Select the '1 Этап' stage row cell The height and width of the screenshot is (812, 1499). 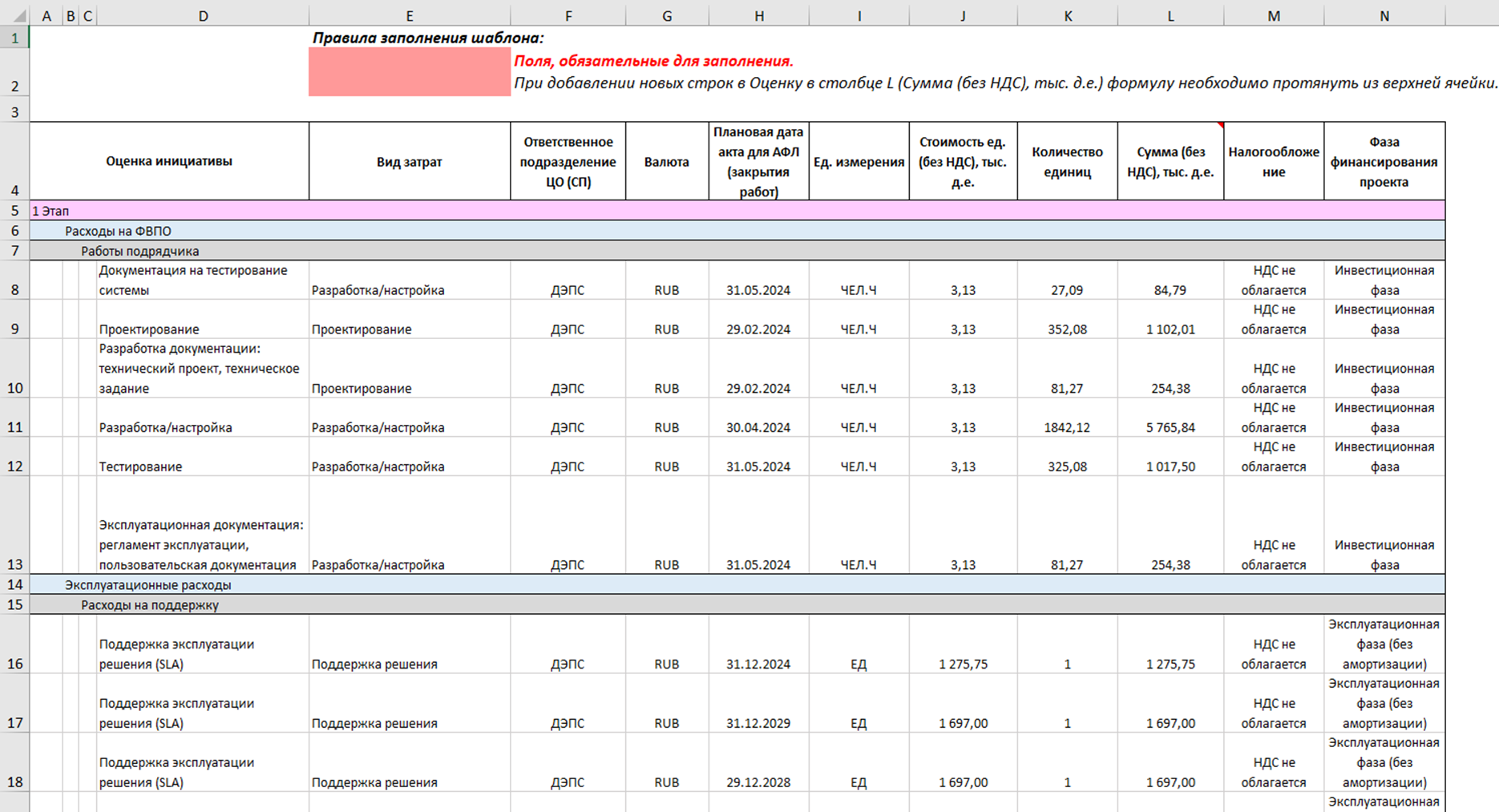point(51,211)
